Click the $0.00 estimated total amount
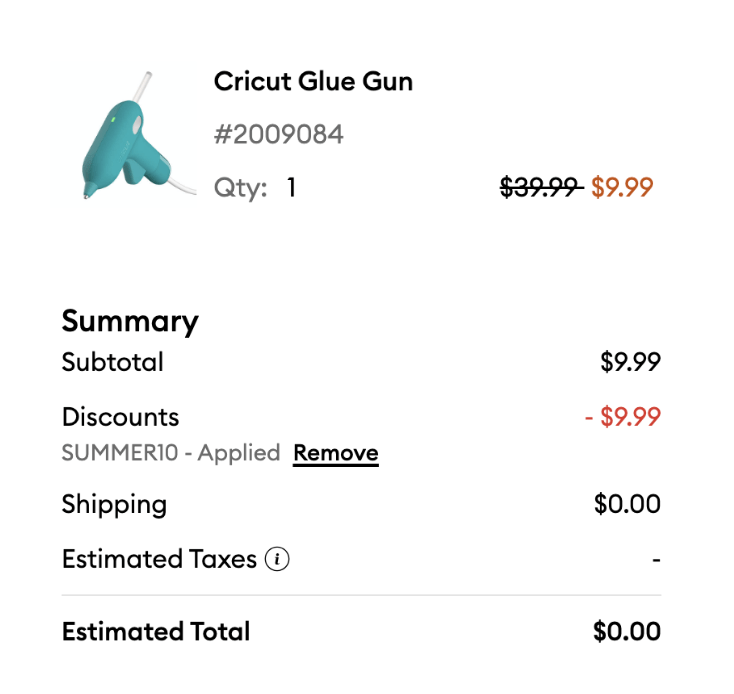734x694 pixels. pyautogui.click(x=626, y=632)
